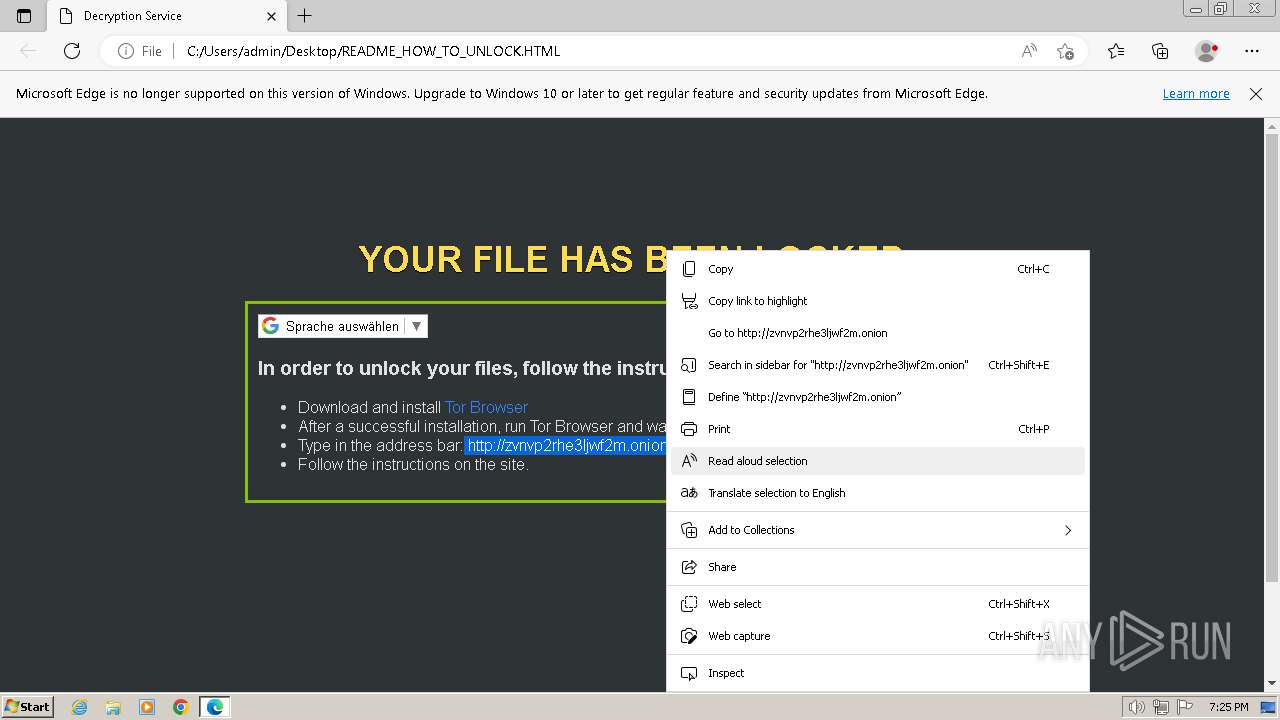
Task: Open a new tab with plus button
Action: [x=305, y=16]
